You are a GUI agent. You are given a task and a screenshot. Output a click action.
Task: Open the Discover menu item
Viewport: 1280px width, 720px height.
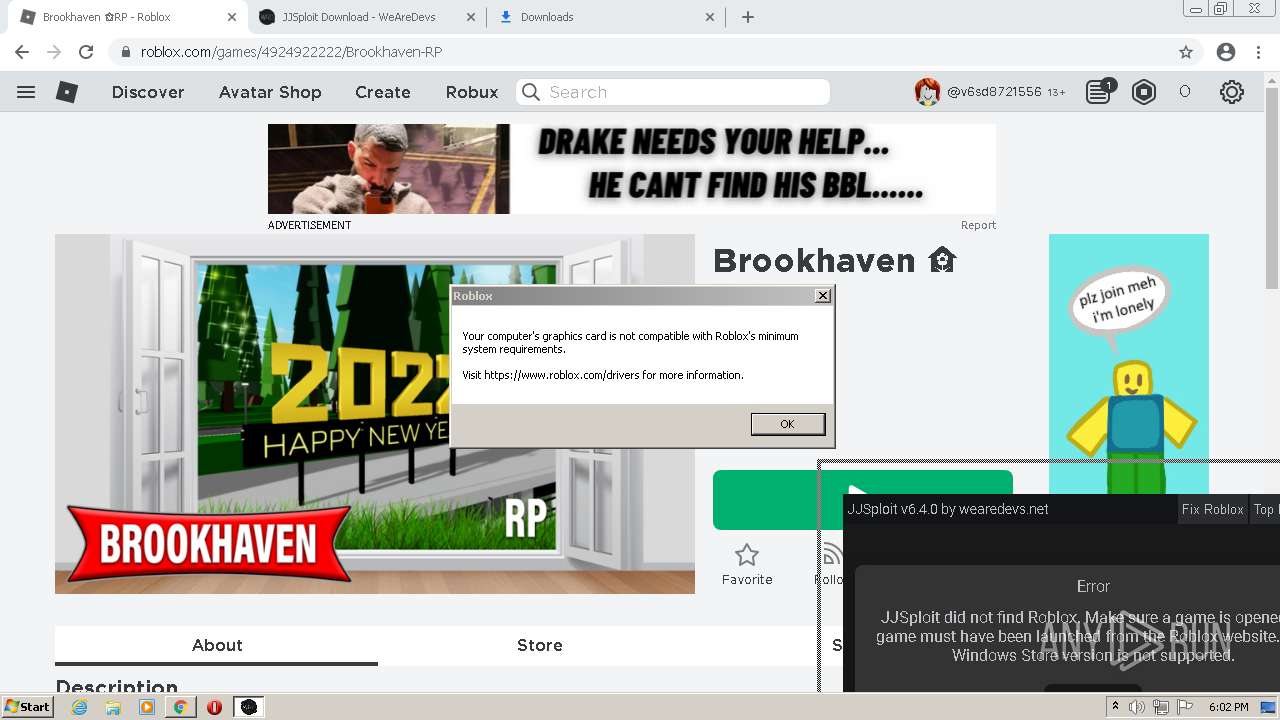(x=148, y=92)
